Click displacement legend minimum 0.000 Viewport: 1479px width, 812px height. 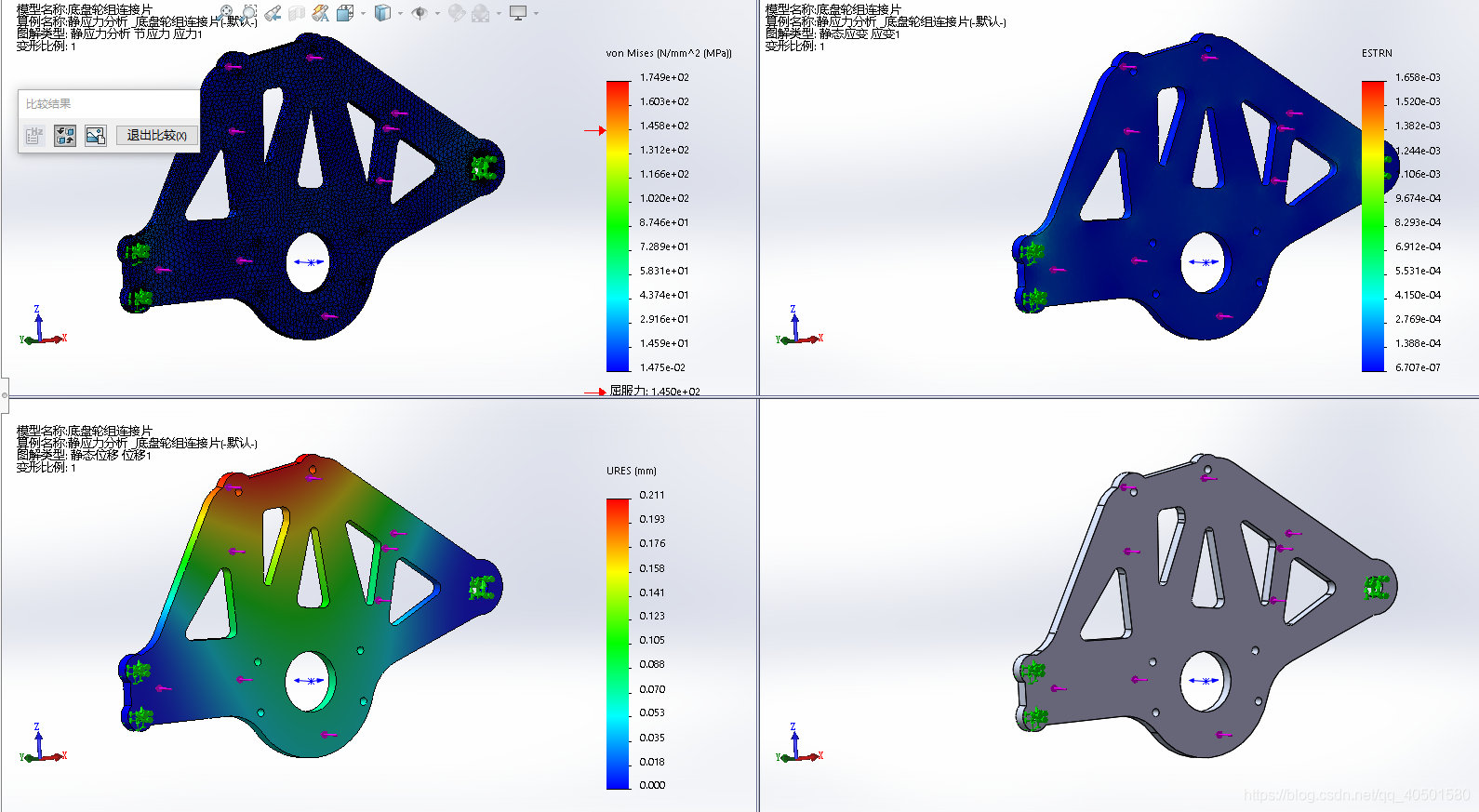click(652, 785)
